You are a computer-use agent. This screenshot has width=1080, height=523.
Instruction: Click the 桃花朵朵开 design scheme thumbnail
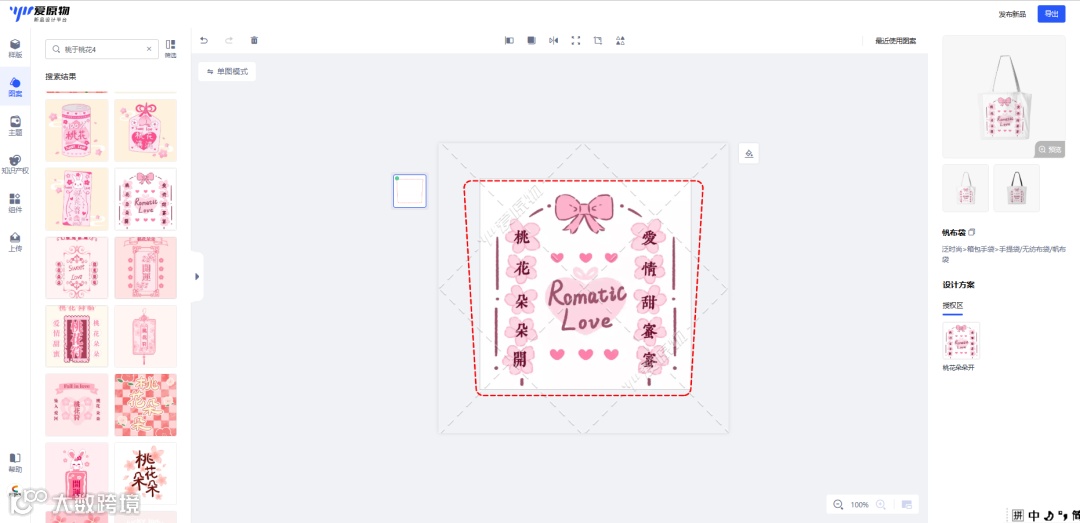[x=961, y=341]
